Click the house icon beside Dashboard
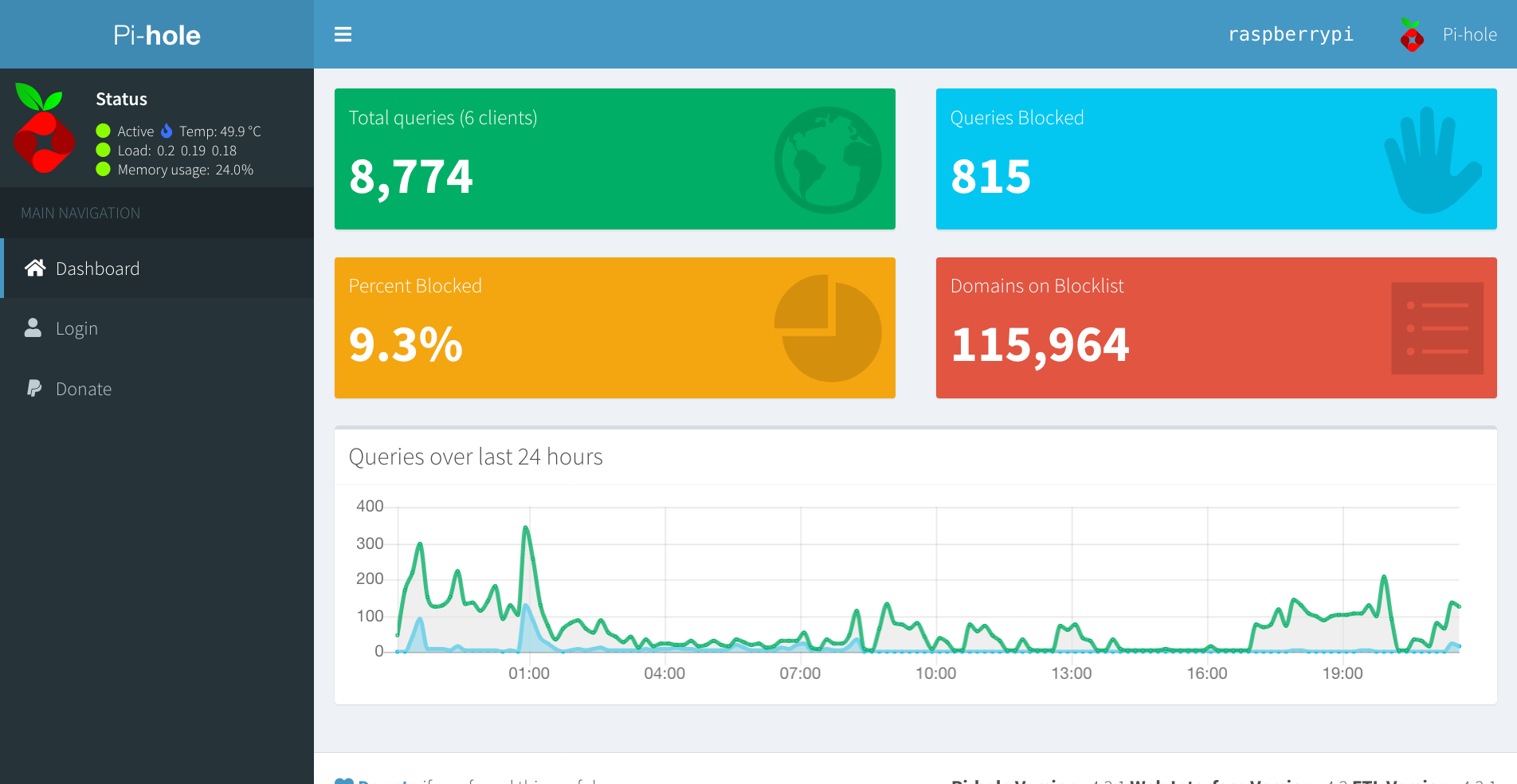The height and width of the screenshot is (784, 1517). (35, 268)
